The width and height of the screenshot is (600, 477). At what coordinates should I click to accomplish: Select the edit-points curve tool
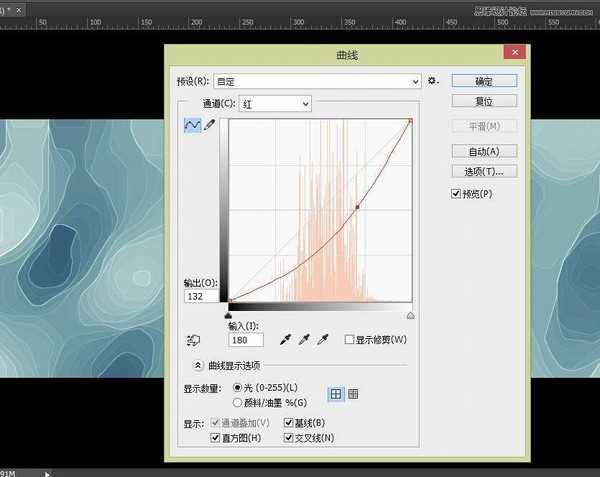192,125
